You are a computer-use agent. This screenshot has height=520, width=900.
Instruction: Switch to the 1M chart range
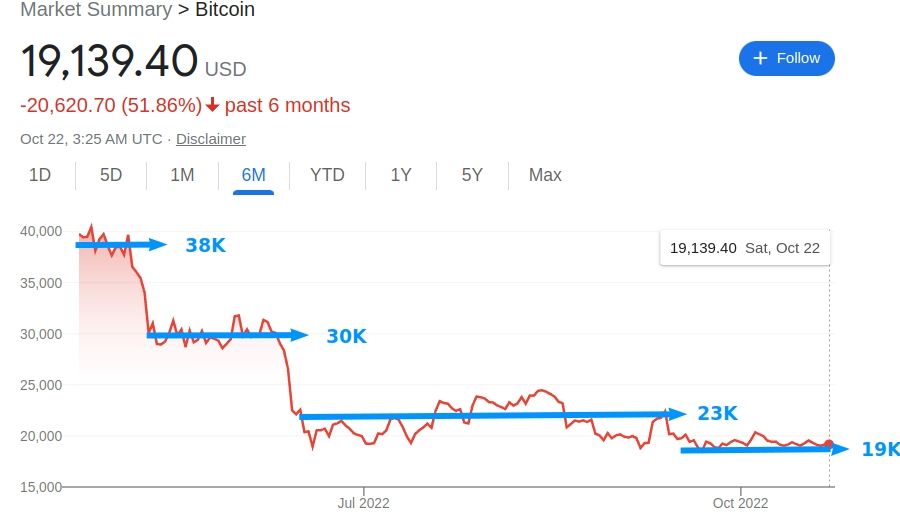[183, 175]
